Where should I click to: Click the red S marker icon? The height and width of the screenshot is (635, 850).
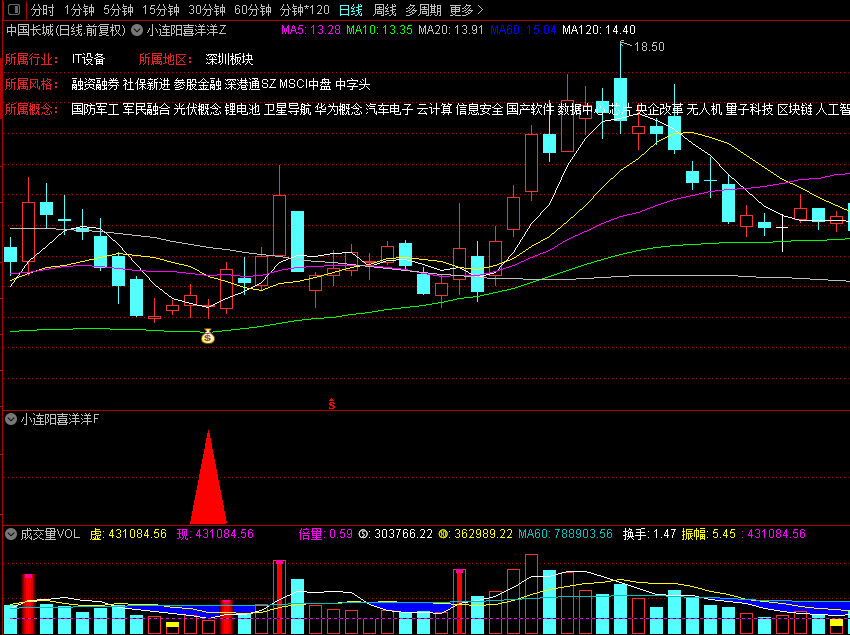(332, 403)
